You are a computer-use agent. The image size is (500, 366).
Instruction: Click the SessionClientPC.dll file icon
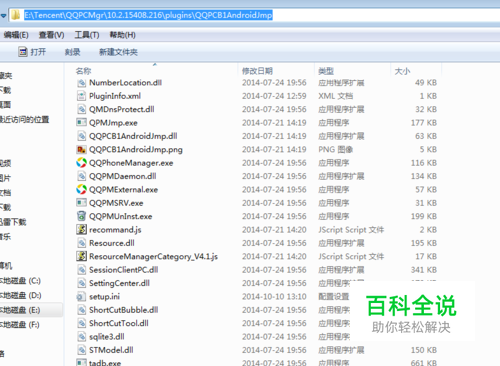point(81,269)
